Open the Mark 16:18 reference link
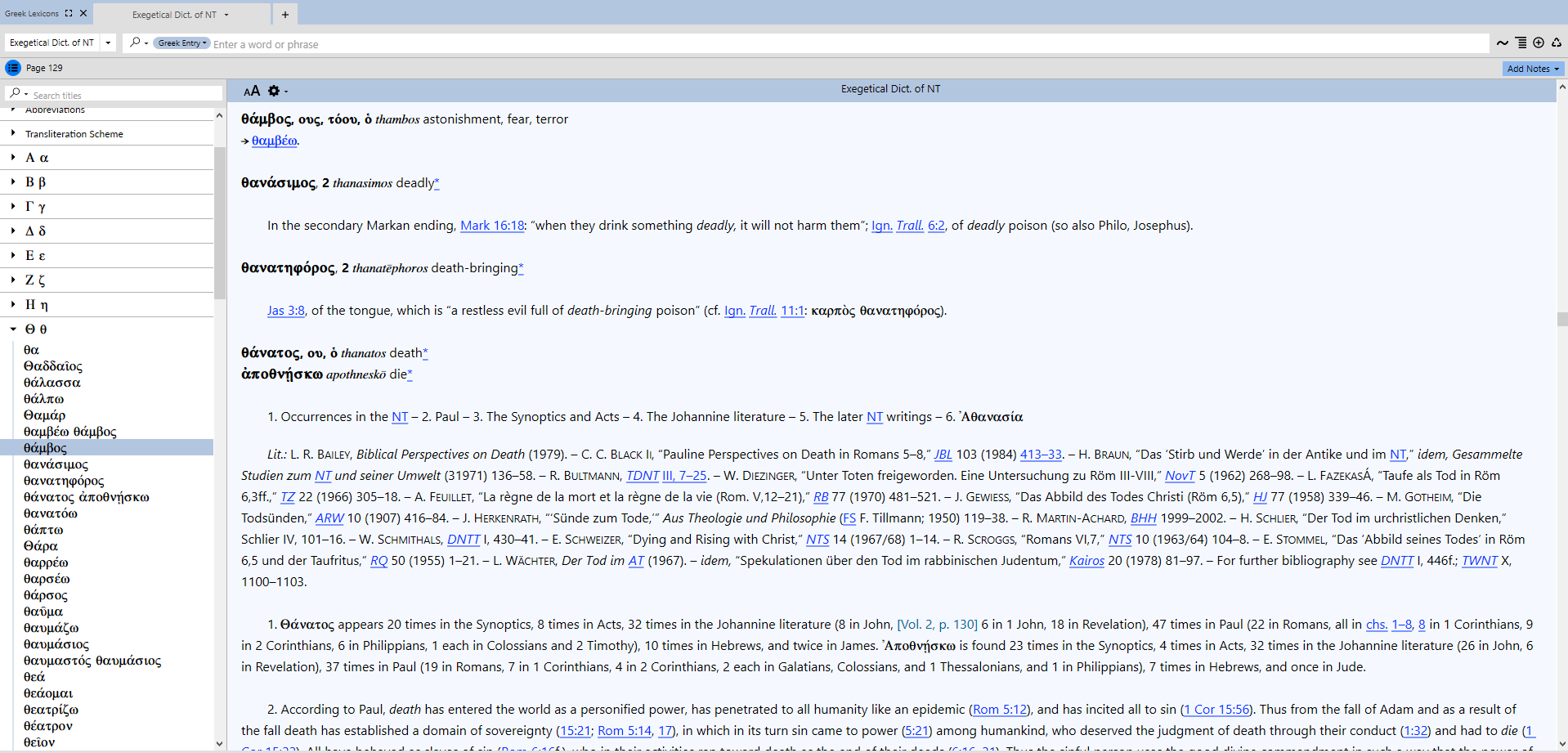Image resolution: width=1568 pixels, height=753 pixels. (492, 226)
